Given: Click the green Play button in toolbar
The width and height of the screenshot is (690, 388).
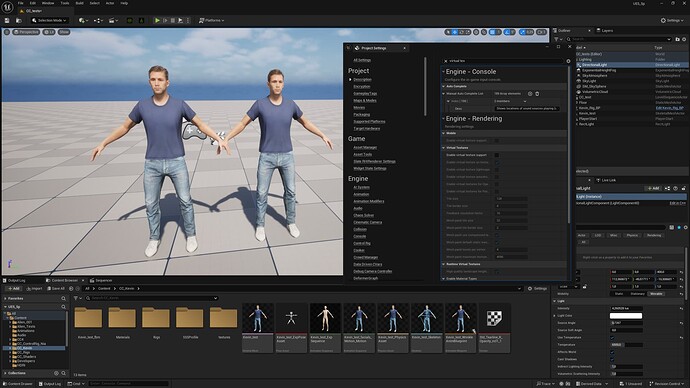Looking at the screenshot, I should [x=157, y=20].
